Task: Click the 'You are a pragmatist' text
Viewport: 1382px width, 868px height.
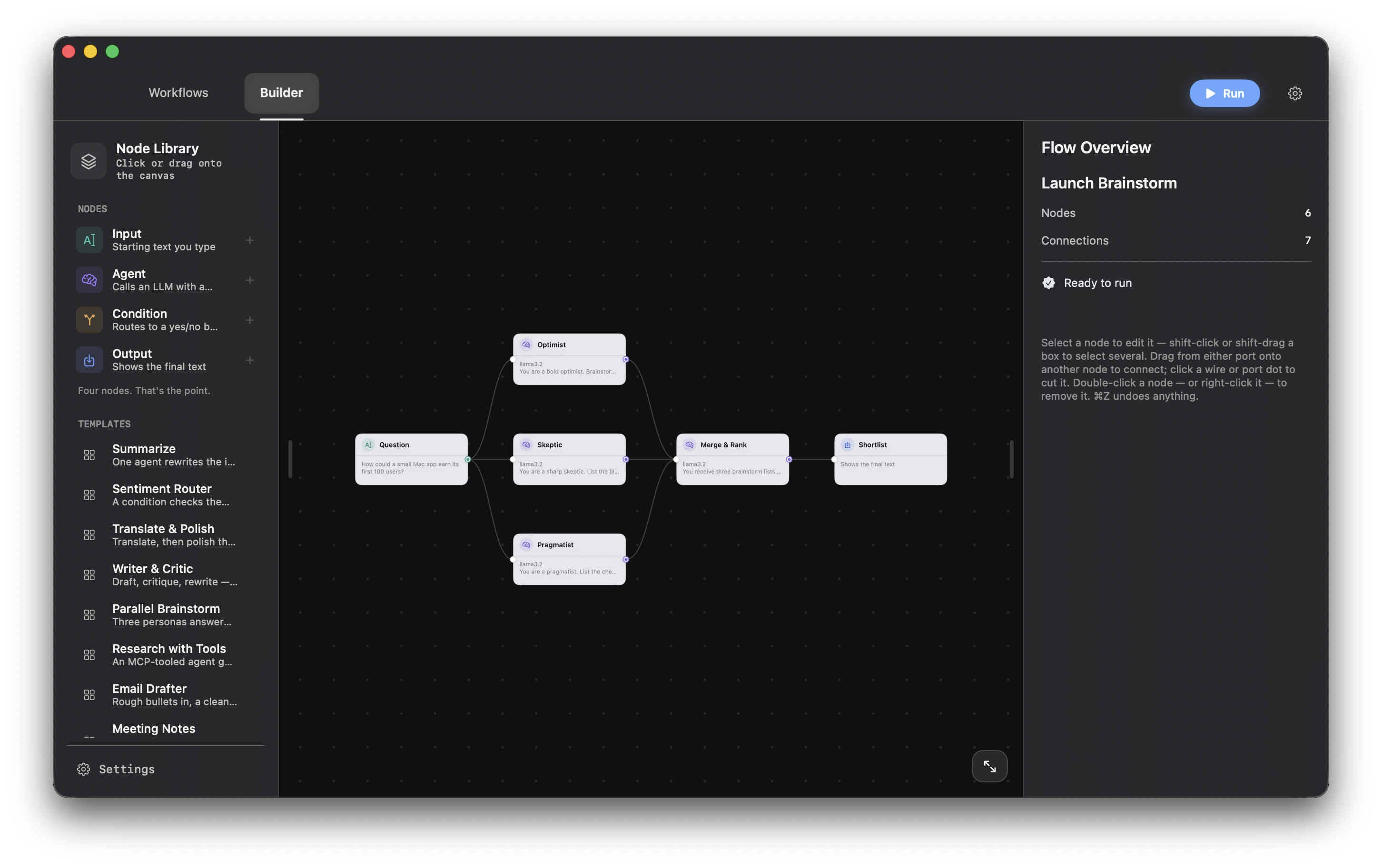Action: click(x=568, y=571)
